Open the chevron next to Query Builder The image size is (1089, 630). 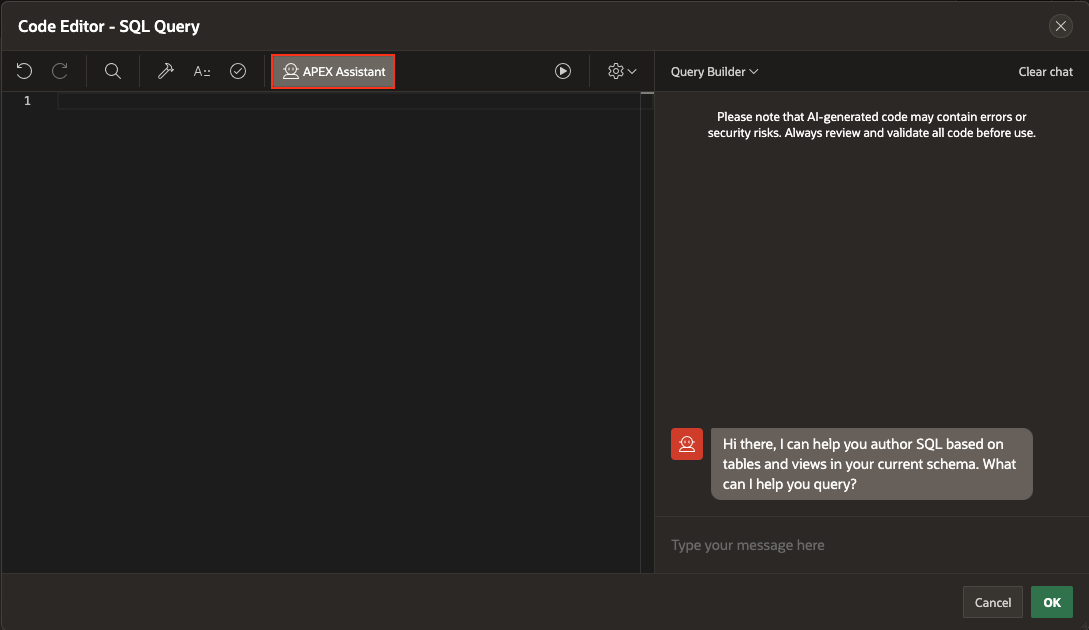755,71
